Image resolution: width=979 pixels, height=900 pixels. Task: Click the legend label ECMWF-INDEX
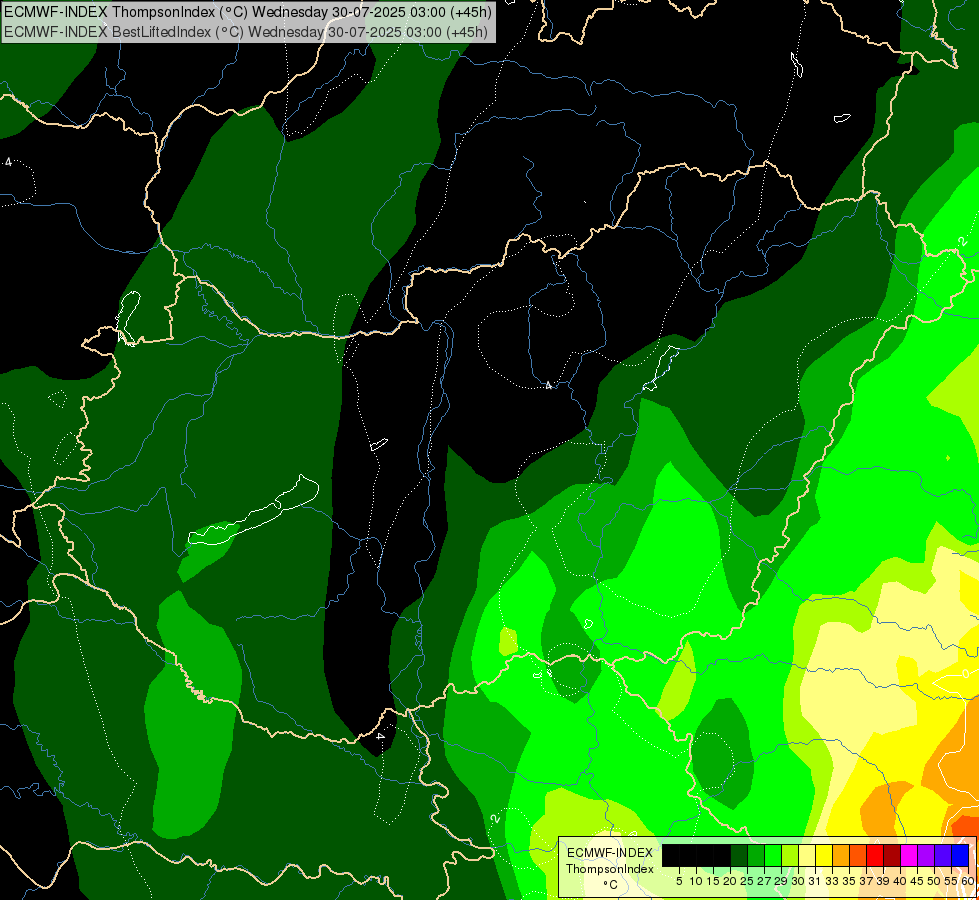point(609,853)
